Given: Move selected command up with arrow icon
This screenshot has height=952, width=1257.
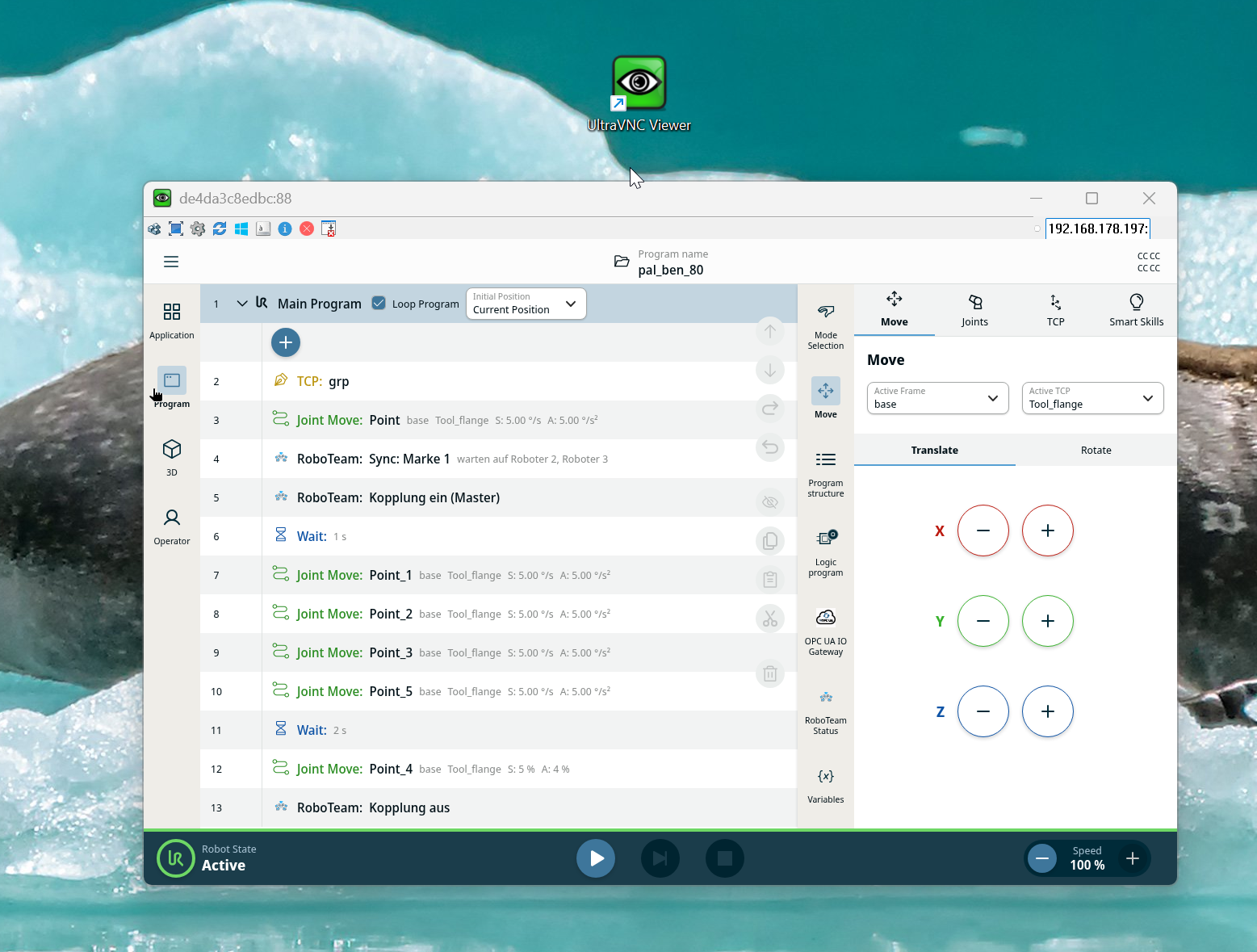Looking at the screenshot, I should 770,331.
